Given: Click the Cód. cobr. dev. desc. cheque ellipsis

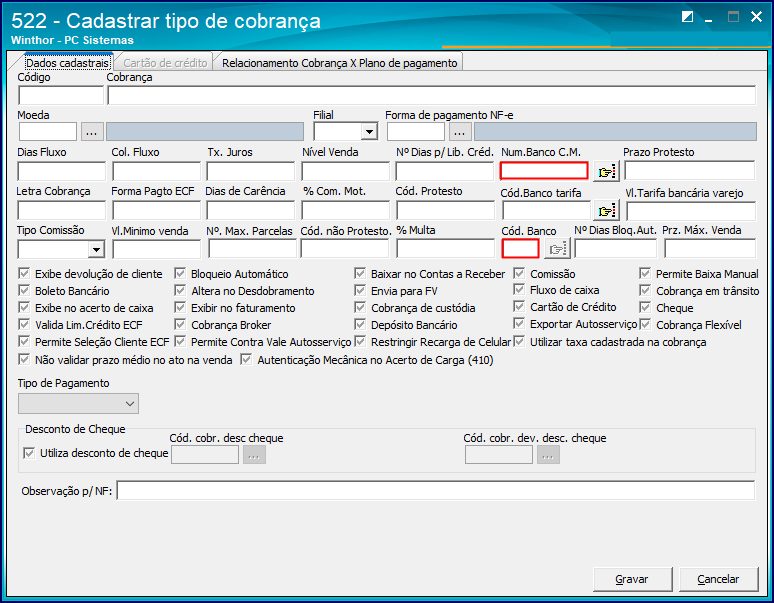Looking at the screenshot, I should pos(548,455).
